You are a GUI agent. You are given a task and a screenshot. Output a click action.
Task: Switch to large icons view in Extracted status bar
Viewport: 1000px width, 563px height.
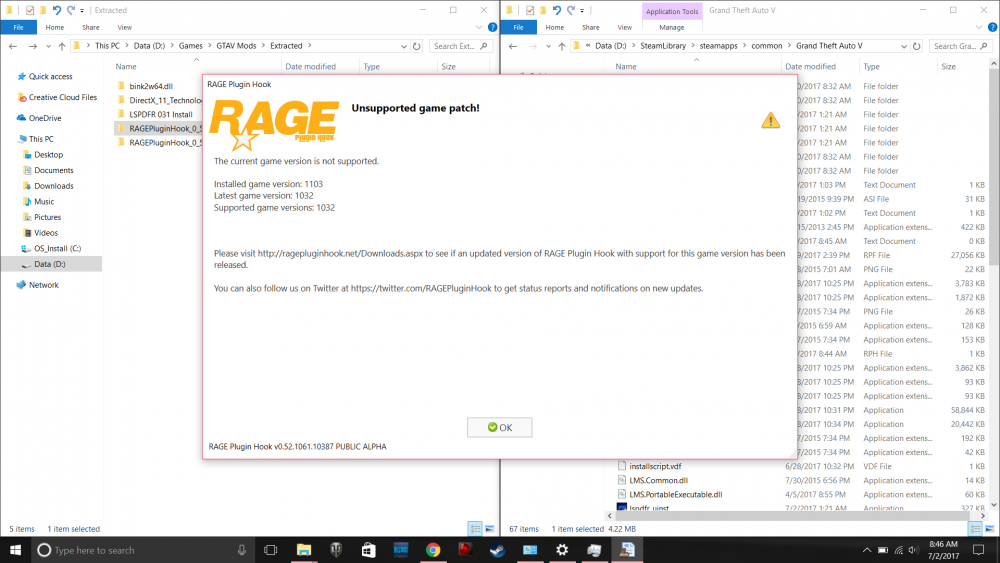[x=489, y=529]
